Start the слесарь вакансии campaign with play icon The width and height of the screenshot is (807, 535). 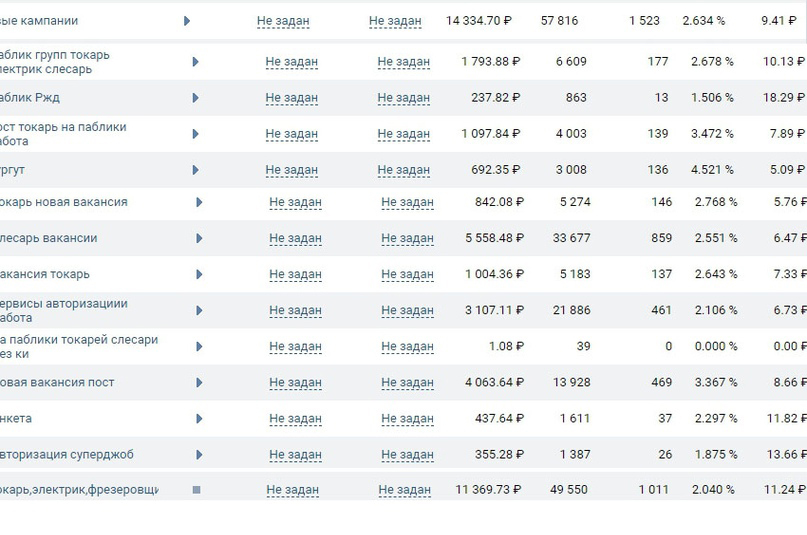coord(199,238)
